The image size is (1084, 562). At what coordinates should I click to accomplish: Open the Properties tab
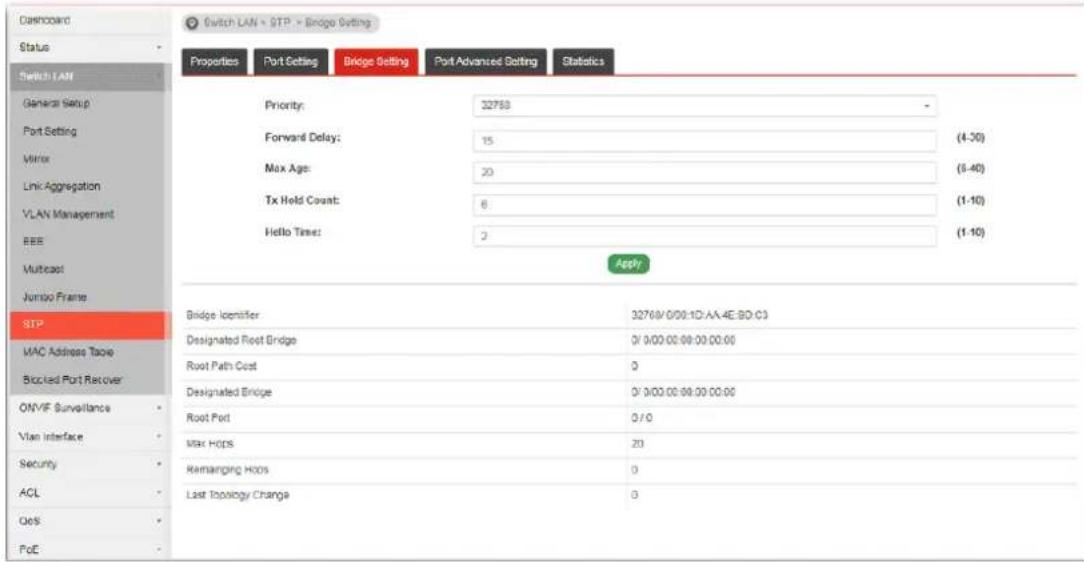click(214, 62)
